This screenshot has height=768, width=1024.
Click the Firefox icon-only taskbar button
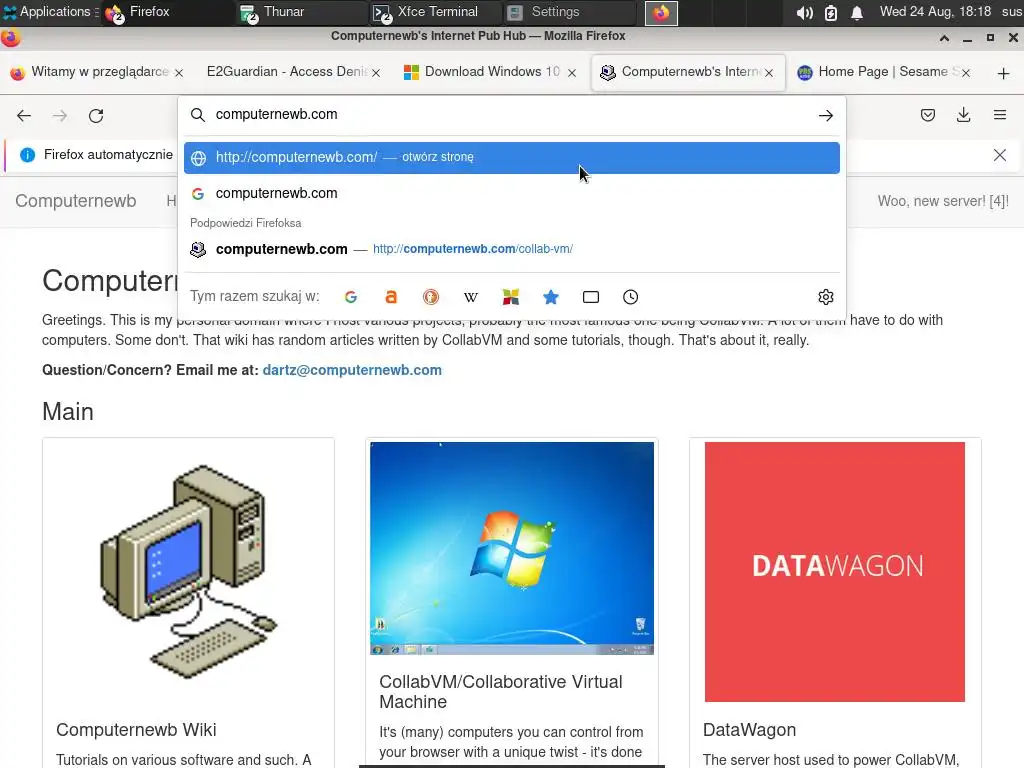pyautogui.click(x=661, y=12)
